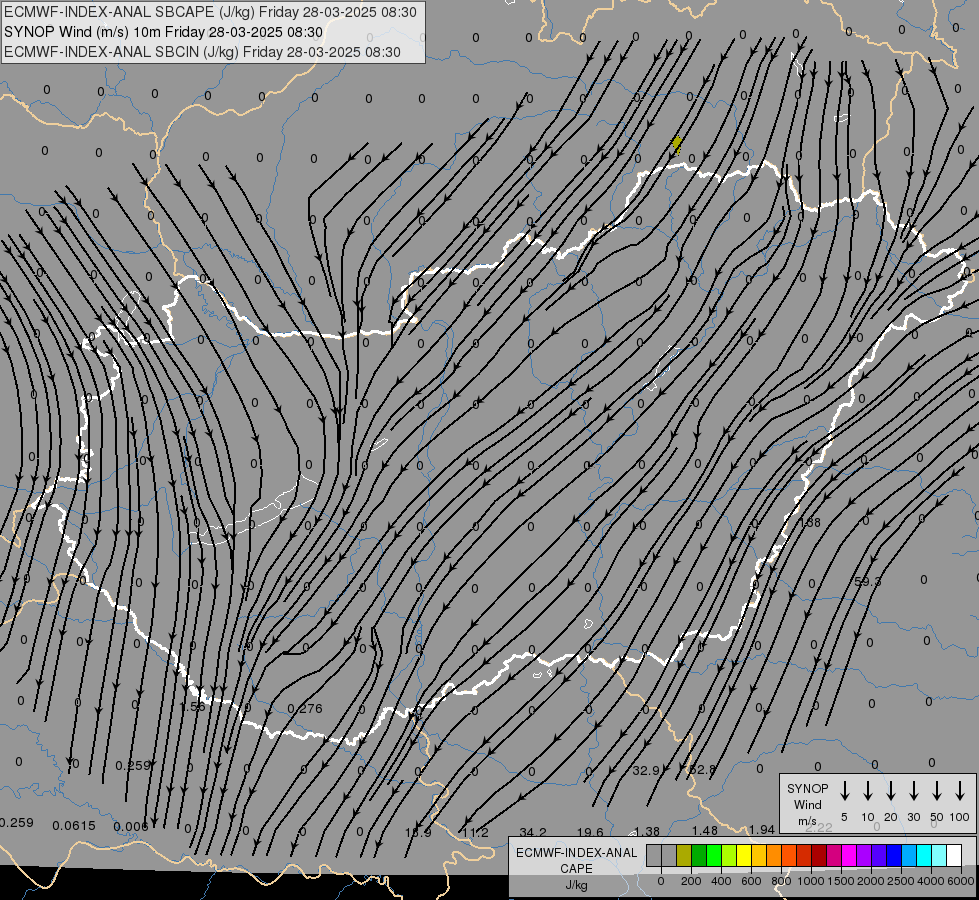Click the 20 m/s wind arrow symbol
This screenshot has height=900, width=979.
[x=891, y=791]
